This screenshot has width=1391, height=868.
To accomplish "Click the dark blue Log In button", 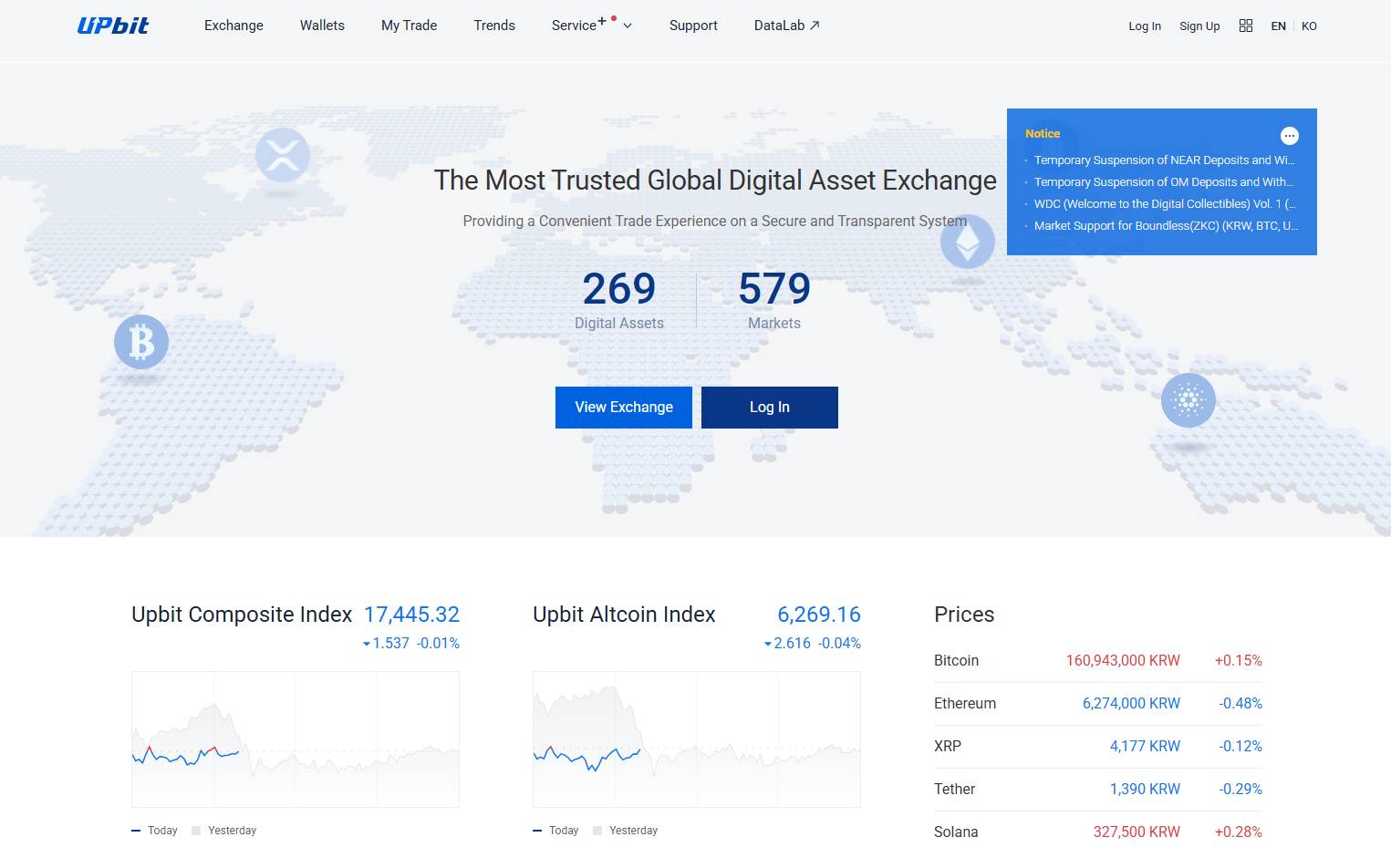I will click(x=770, y=408).
